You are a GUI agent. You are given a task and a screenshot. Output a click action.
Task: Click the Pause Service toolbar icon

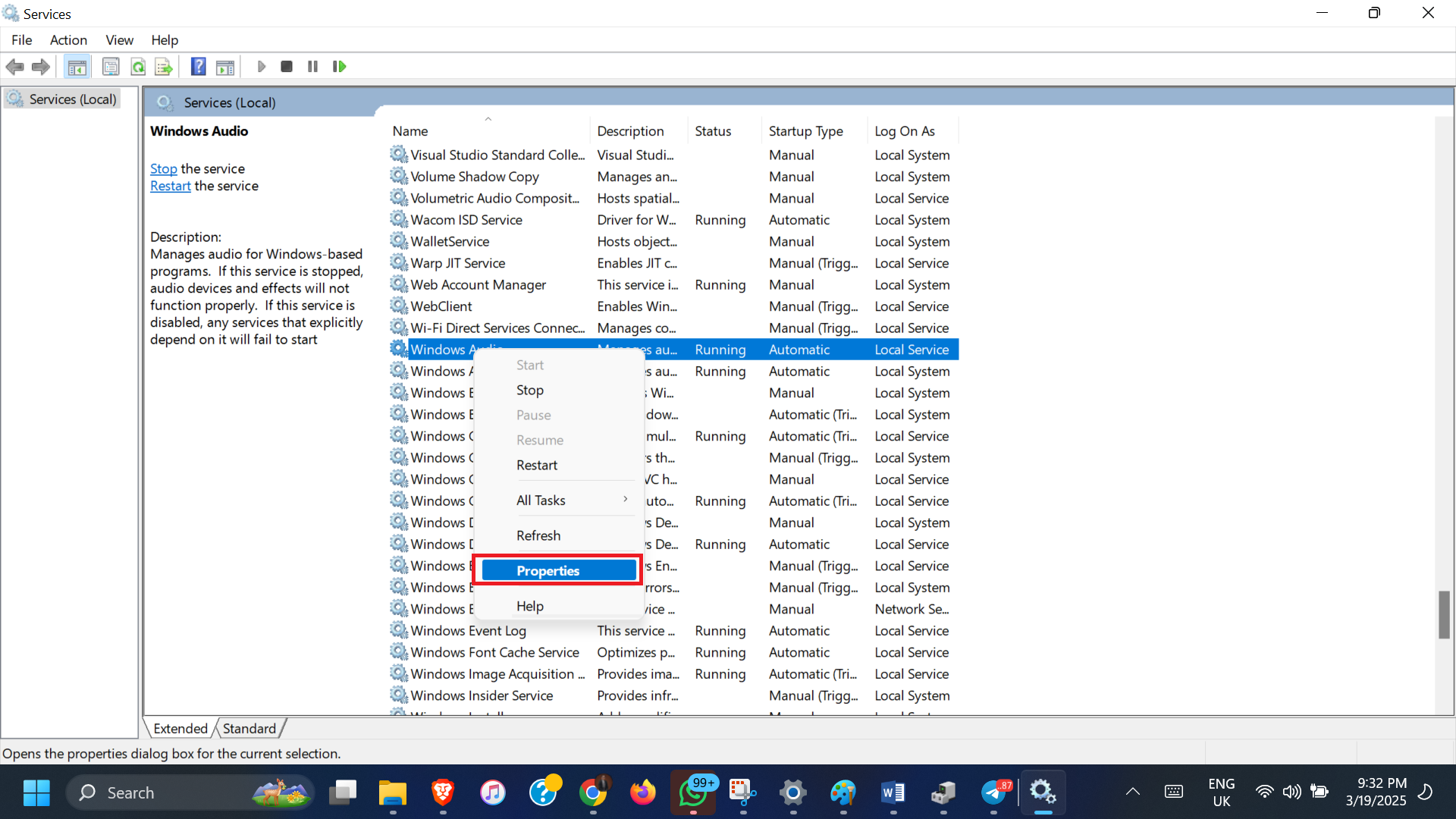312,67
